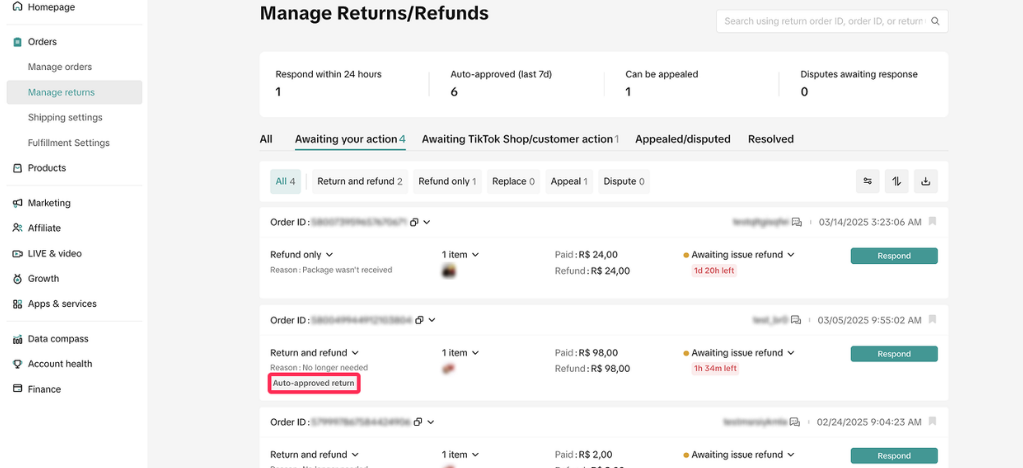Copy the first order's ID
The height and width of the screenshot is (468, 1023).
click(x=418, y=221)
